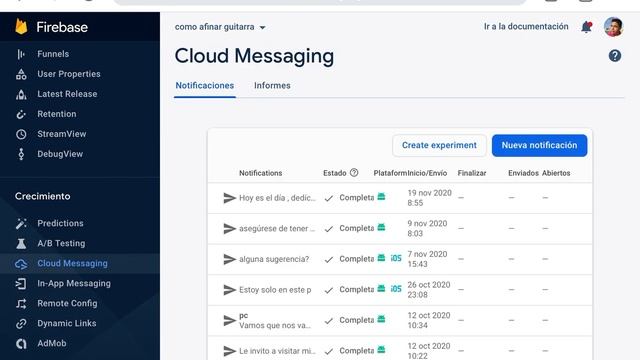Click date '19 nov 2020 8:55'
This screenshot has width=640, height=360.
pos(429,198)
